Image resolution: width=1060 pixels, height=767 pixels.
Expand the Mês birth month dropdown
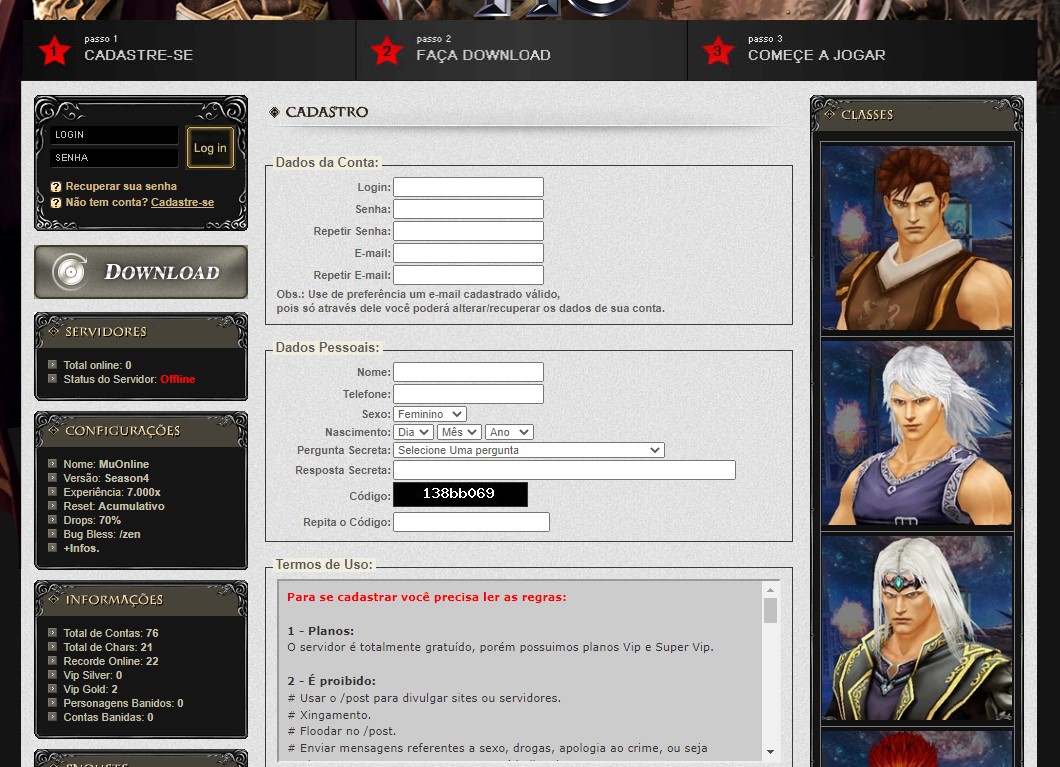point(459,432)
